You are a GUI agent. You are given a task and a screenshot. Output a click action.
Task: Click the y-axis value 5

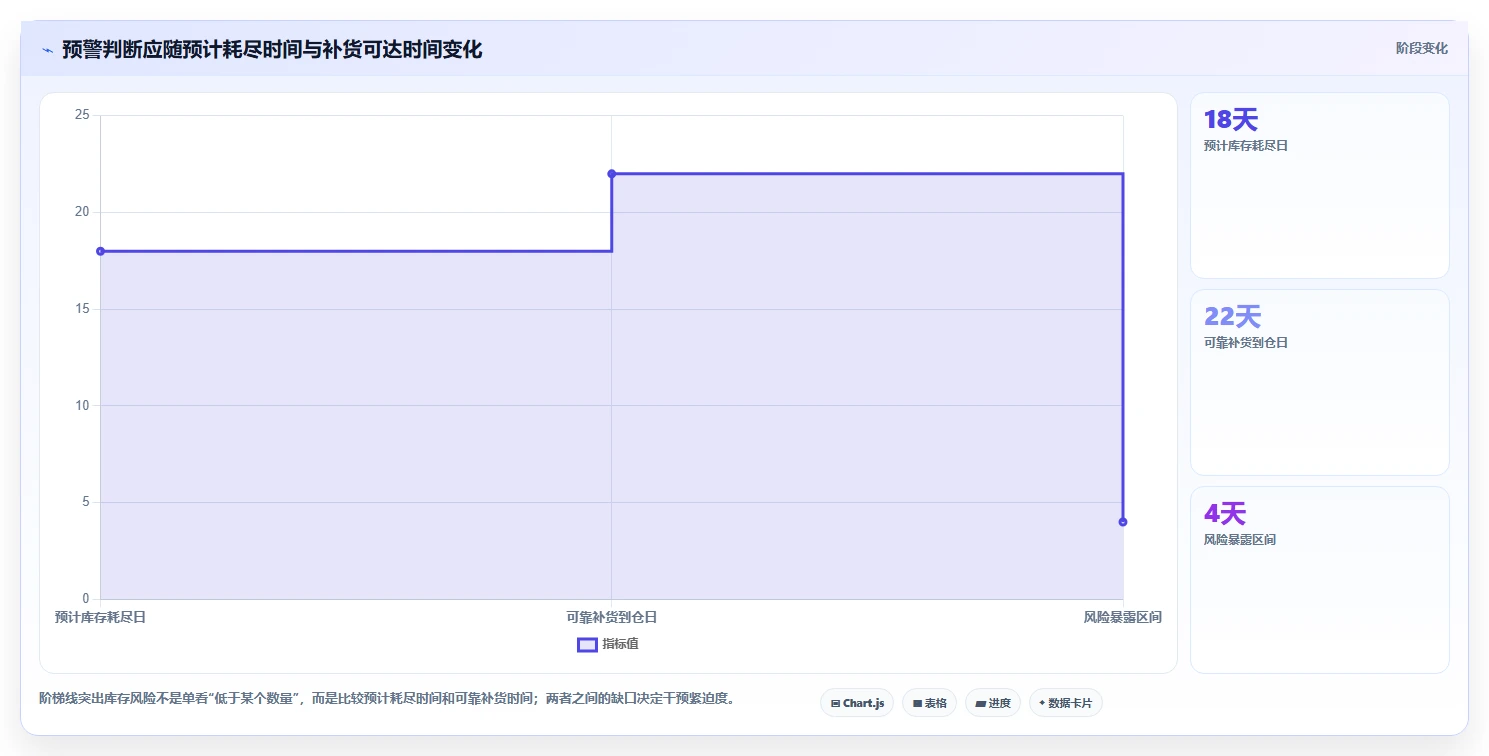tap(86, 502)
